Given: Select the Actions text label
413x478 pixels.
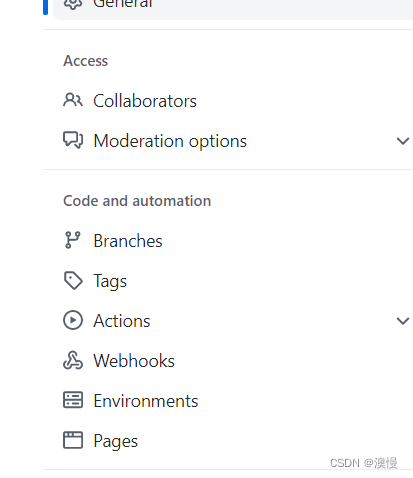Looking at the screenshot, I should click(x=122, y=321).
